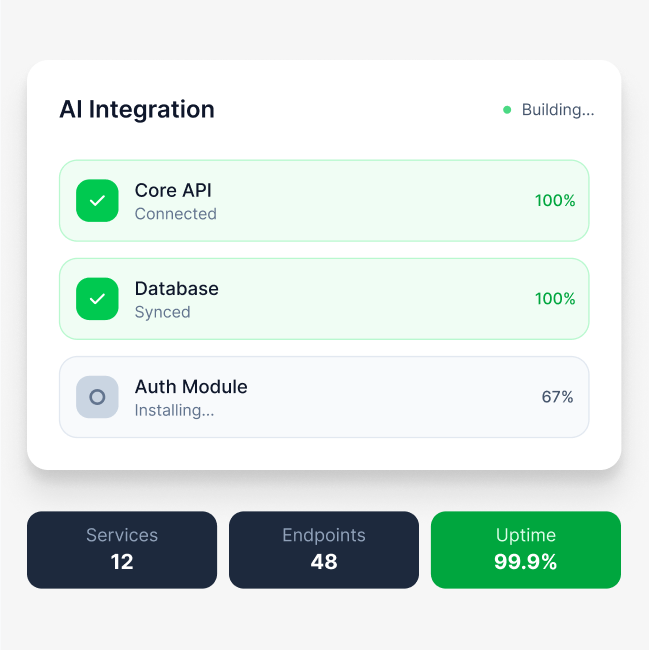The height and width of the screenshot is (650, 649).
Task: Click the Synced status under Database
Action: [x=162, y=312]
